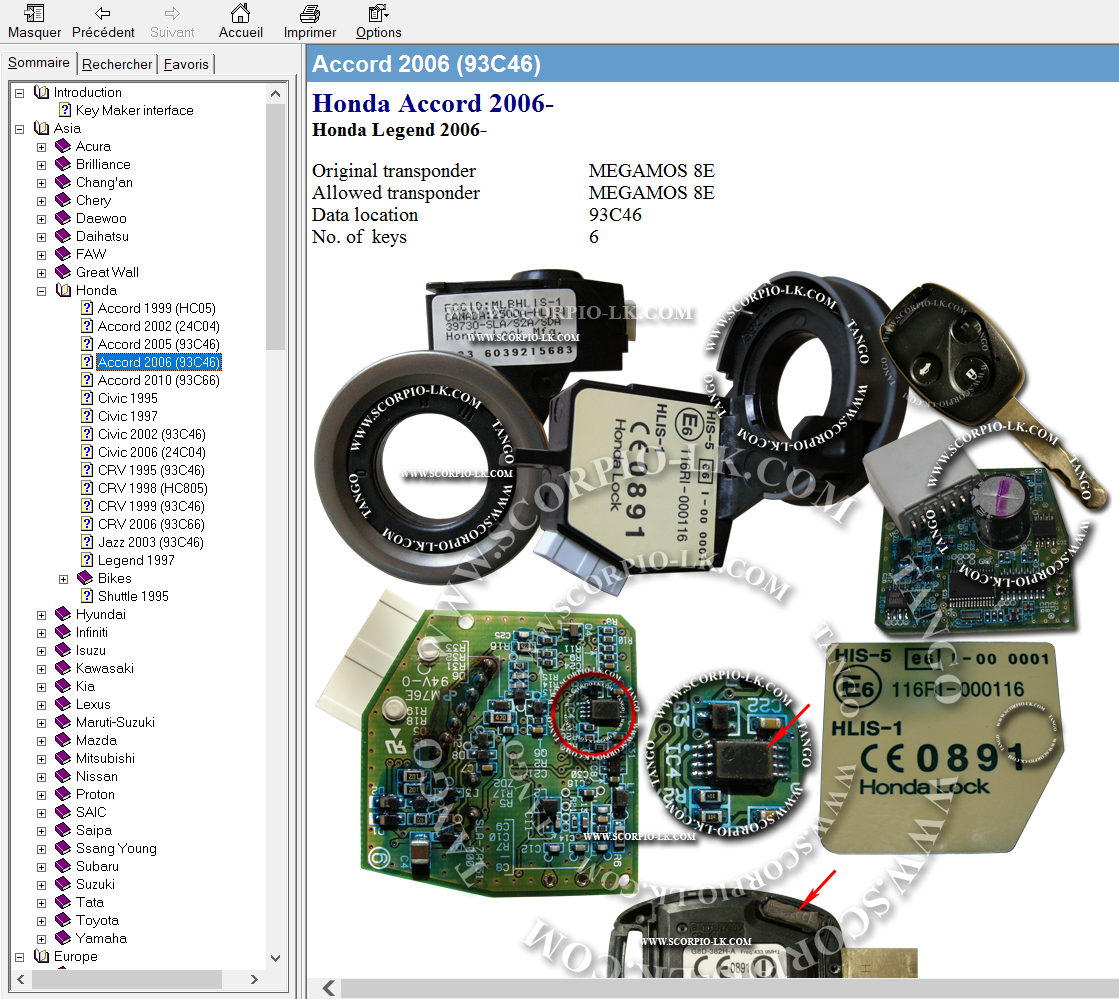
Task: Go to Accueil home icon
Action: pyautogui.click(x=240, y=14)
